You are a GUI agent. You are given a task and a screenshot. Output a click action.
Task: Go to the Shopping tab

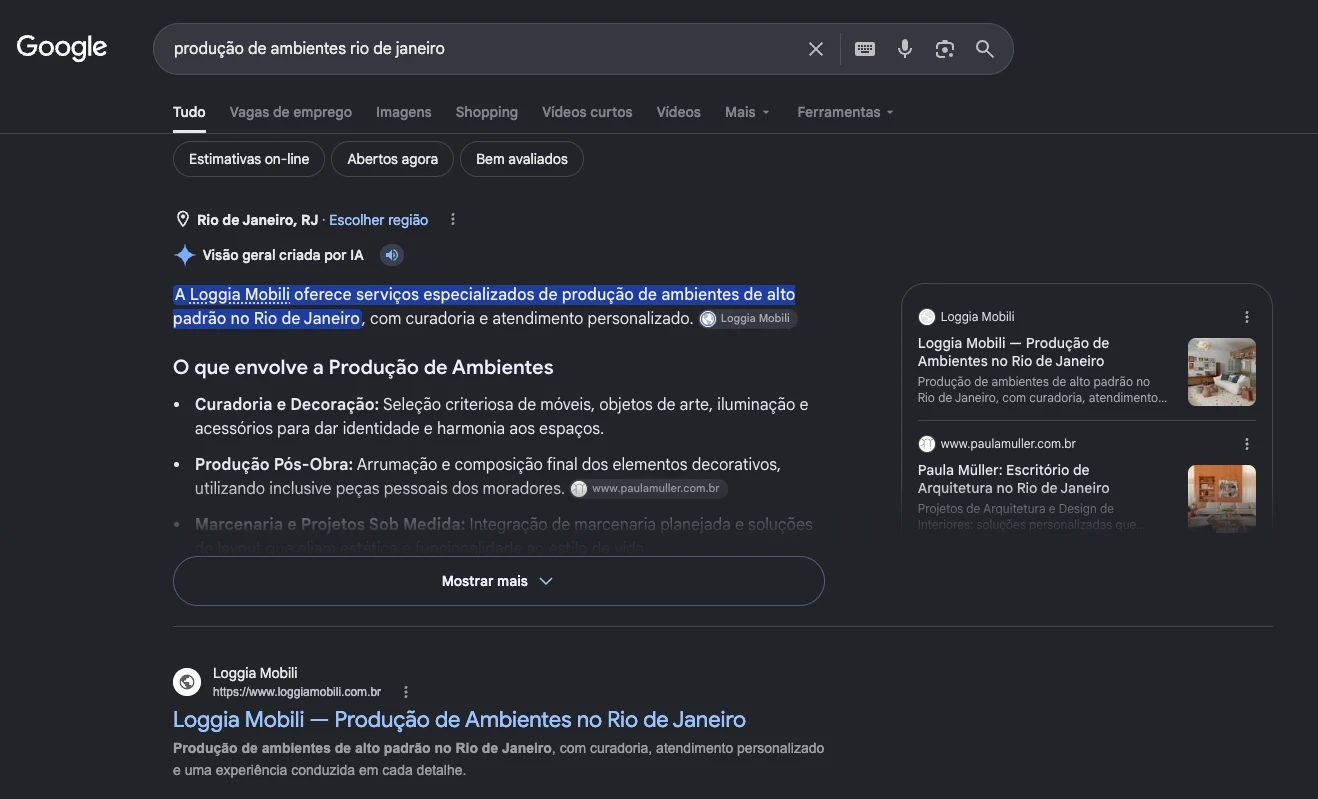point(487,112)
